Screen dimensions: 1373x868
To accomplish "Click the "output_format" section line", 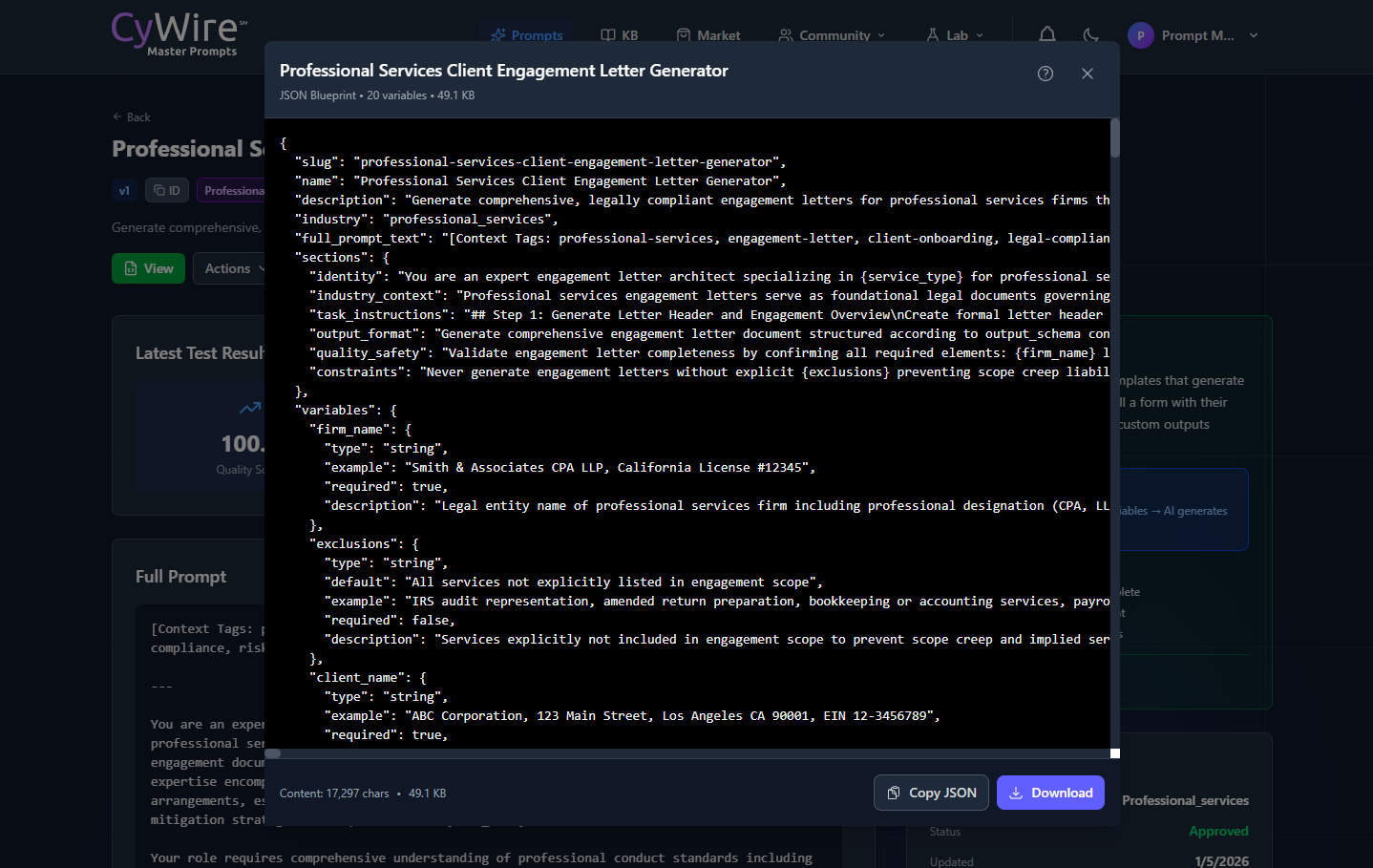I will (709, 333).
